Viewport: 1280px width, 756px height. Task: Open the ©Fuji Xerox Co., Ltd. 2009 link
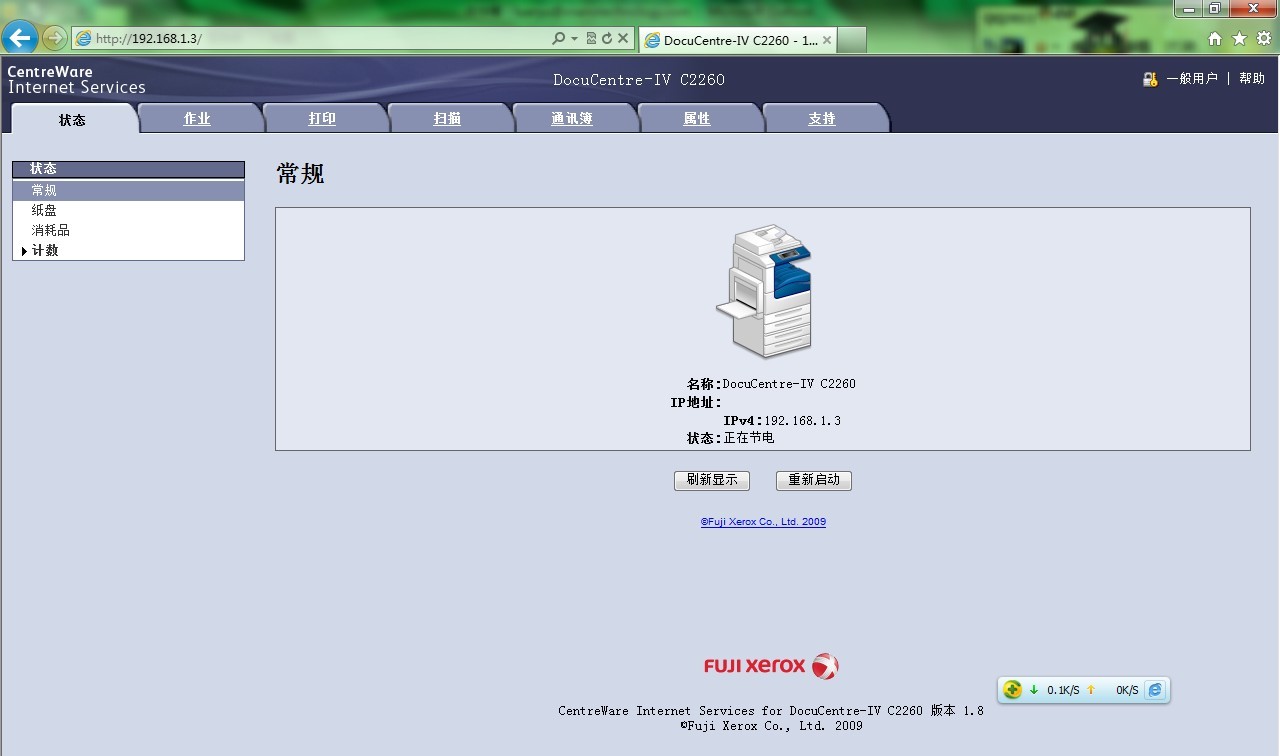click(x=763, y=522)
